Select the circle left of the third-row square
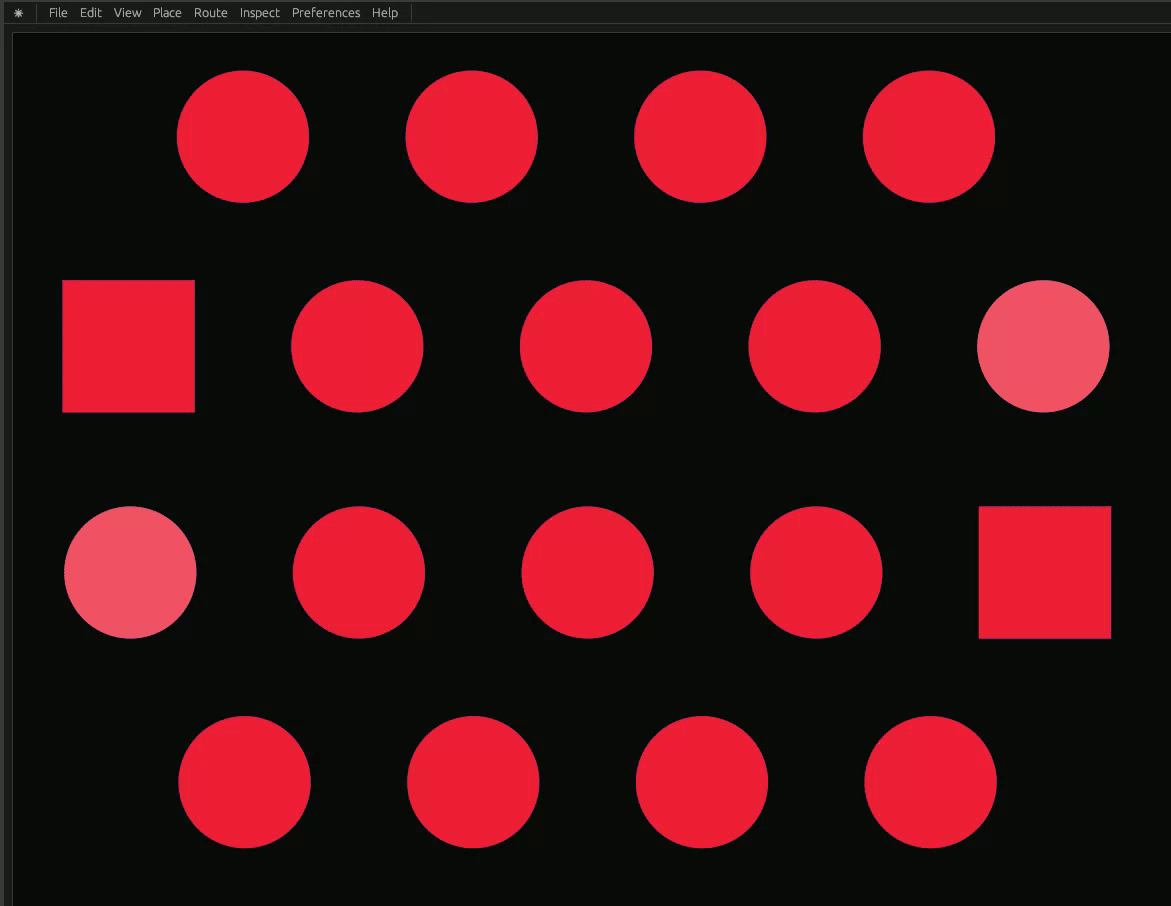Image resolution: width=1171 pixels, height=906 pixels. [816, 572]
